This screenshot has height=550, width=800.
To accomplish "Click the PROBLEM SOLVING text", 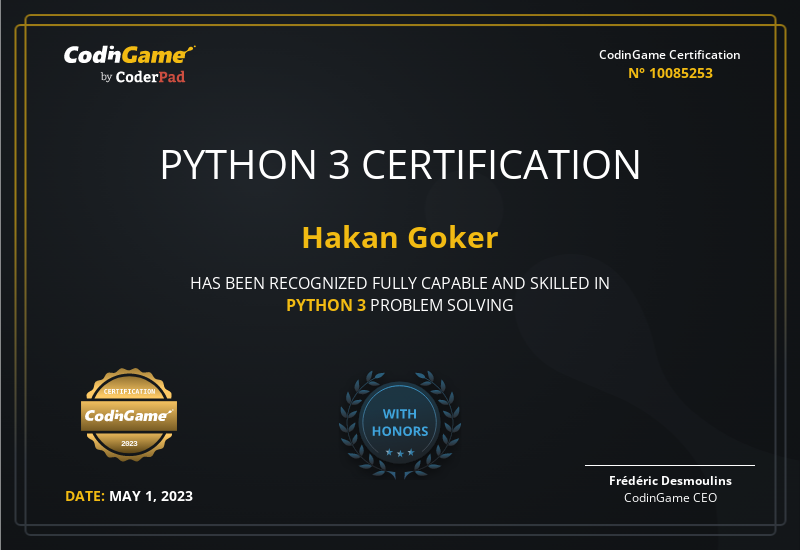I will click(x=441, y=305).
